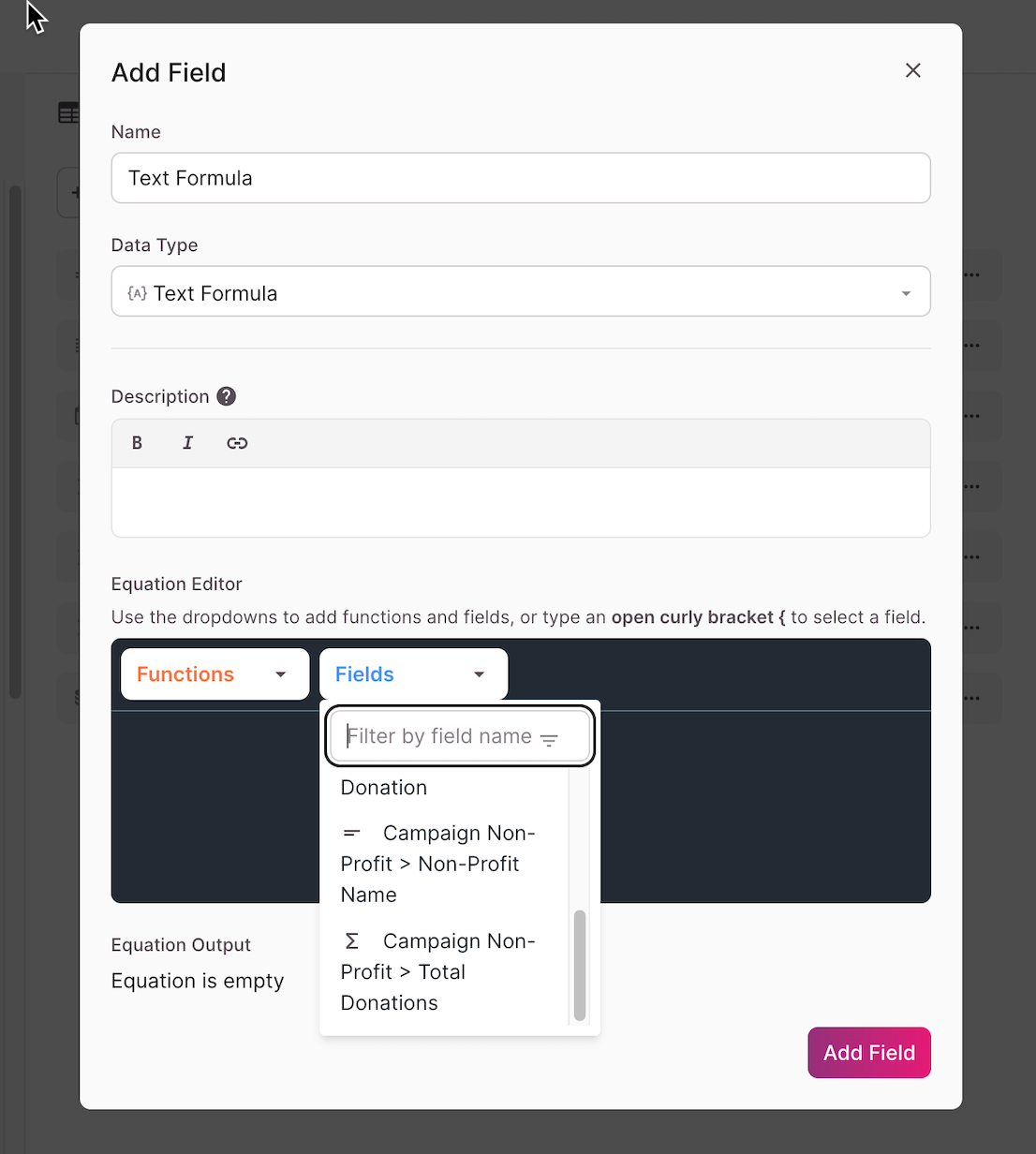This screenshot has height=1154, width=1036.
Task: Click the Filter by field name input
Action: pos(440,736)
